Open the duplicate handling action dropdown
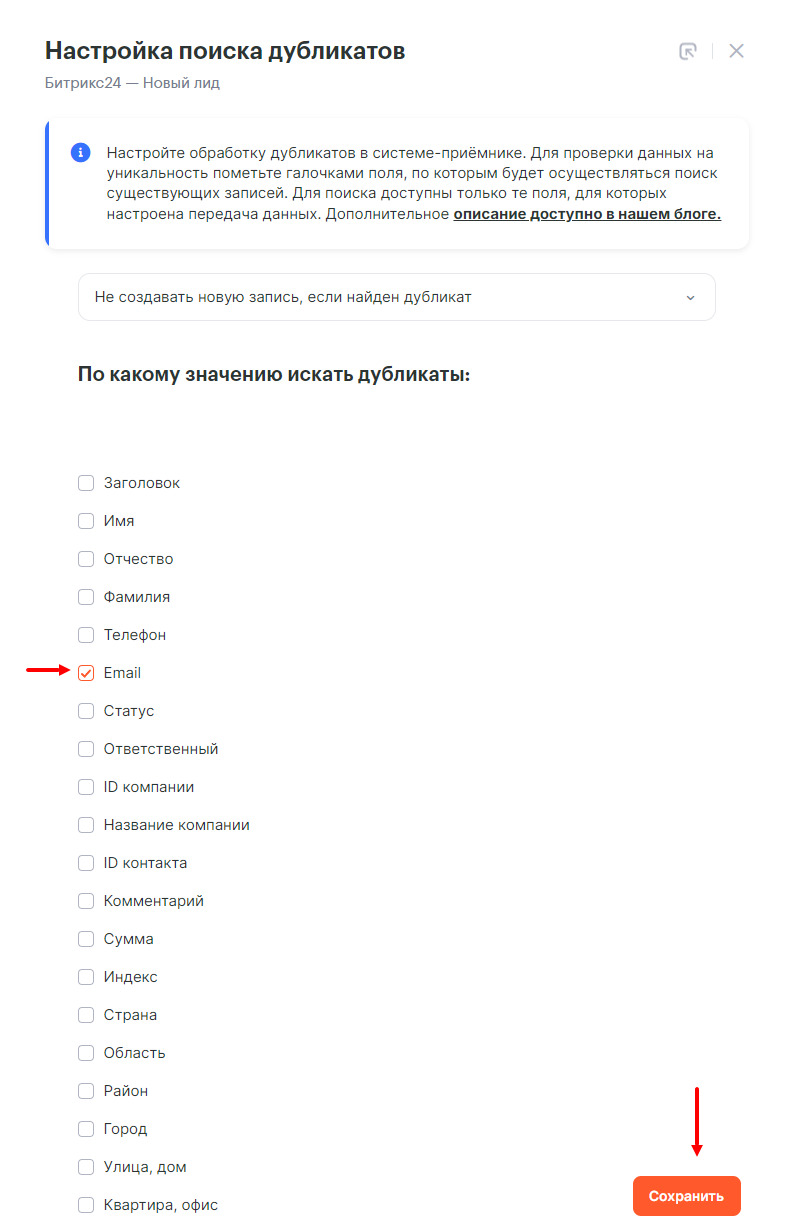This screenshot has height=1226, width=791. pos(396,297)
